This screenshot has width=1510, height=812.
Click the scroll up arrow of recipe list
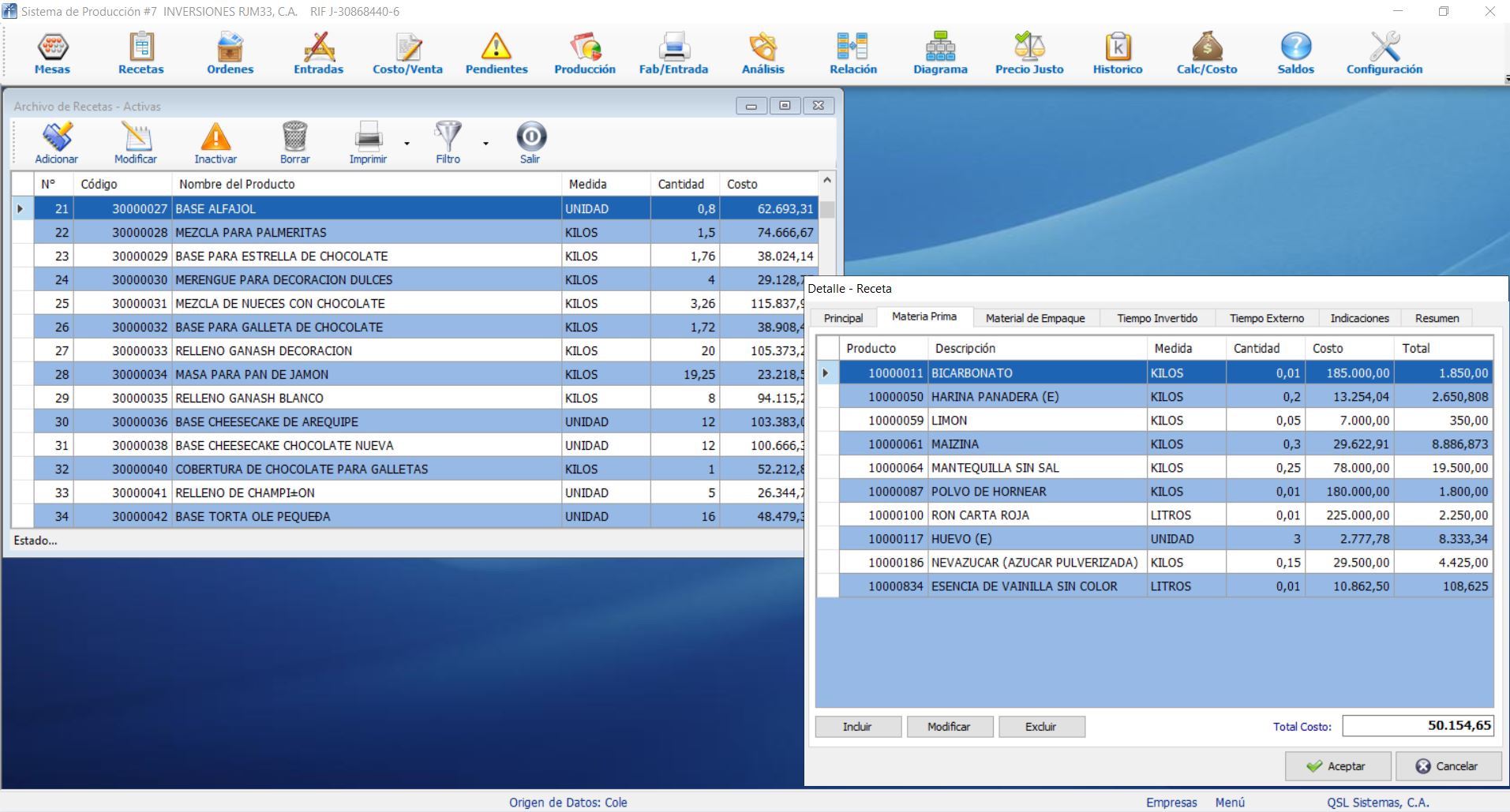pos(827,181)
